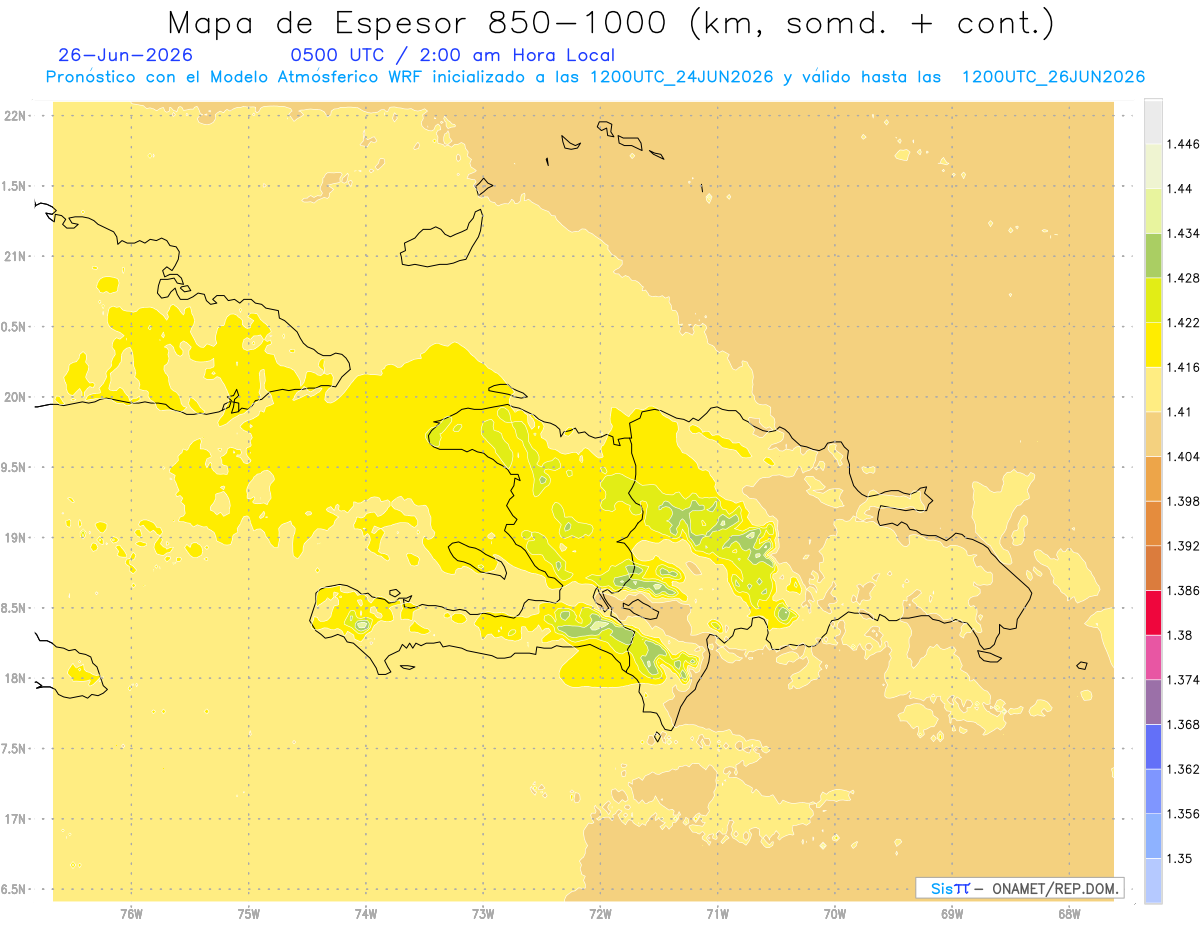Viewport: 1200px width, 927px height.
Task: Click the "75W" longitude axis label
Action: pos(248,913)
